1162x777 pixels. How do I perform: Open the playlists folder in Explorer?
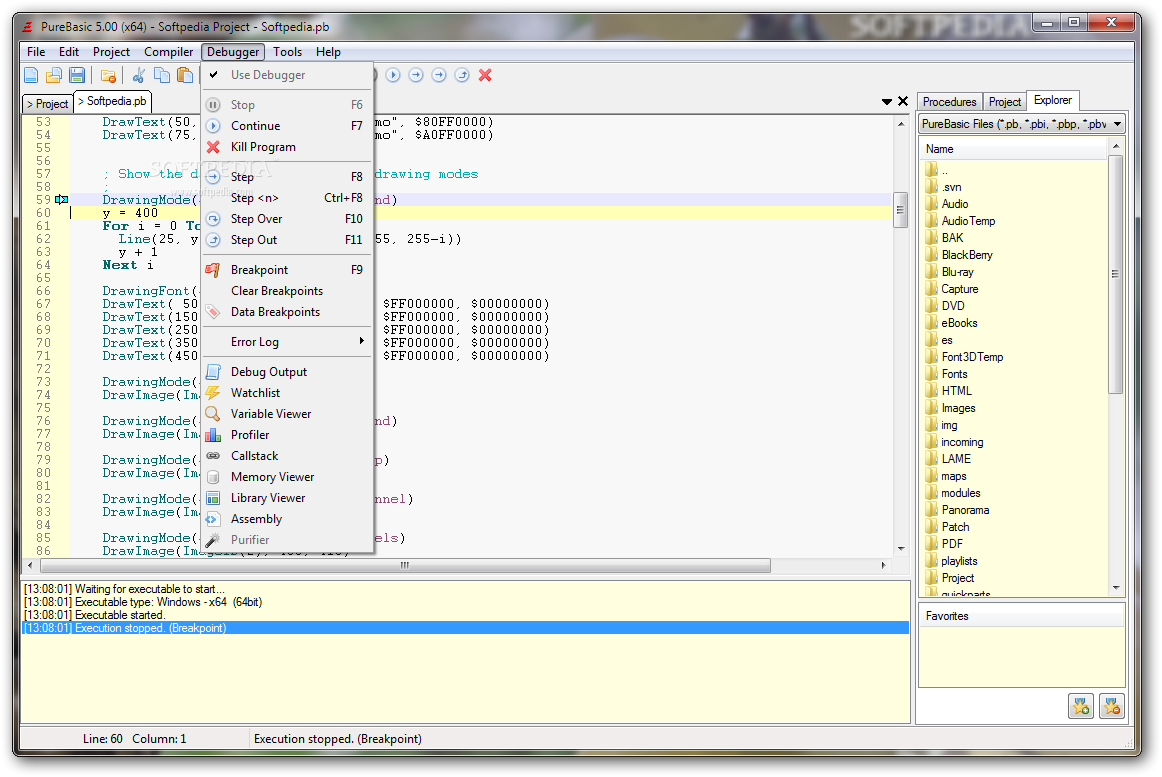959,561
